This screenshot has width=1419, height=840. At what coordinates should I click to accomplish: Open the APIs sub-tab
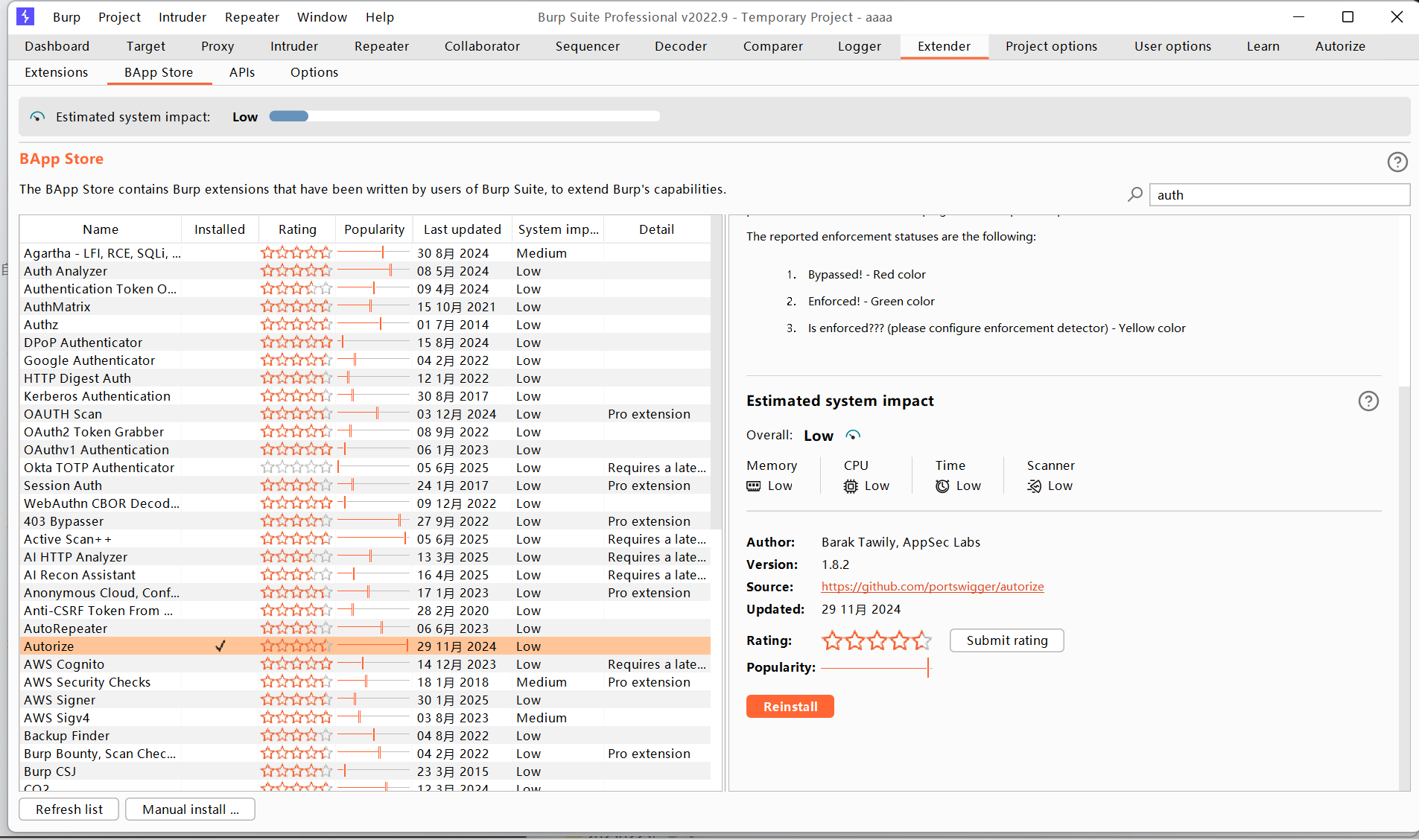[x=242, y=72]
